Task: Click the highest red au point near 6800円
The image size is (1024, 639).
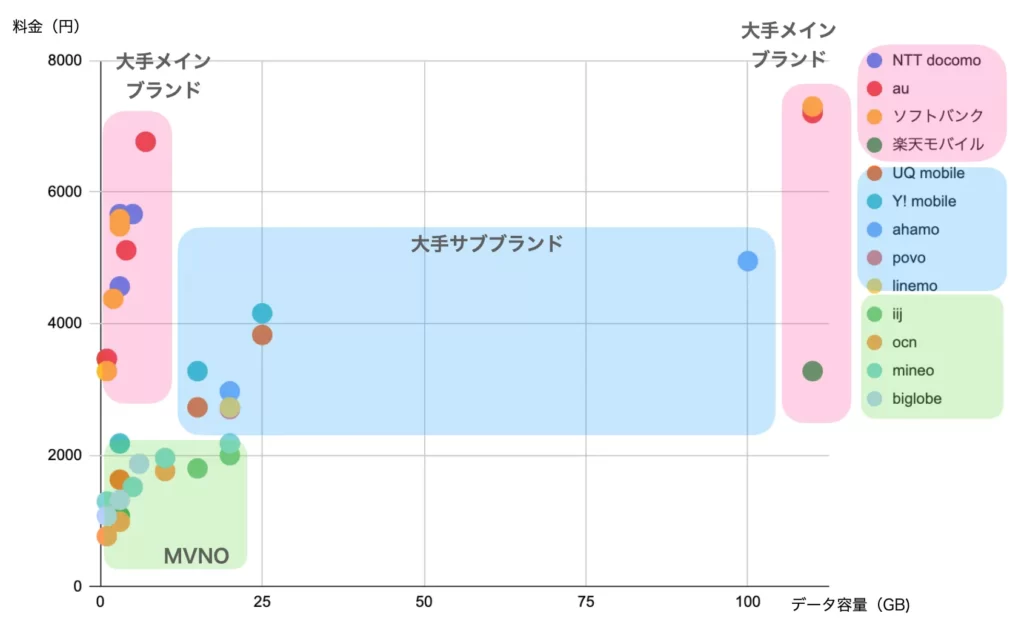Action: [x=145, y=142]
